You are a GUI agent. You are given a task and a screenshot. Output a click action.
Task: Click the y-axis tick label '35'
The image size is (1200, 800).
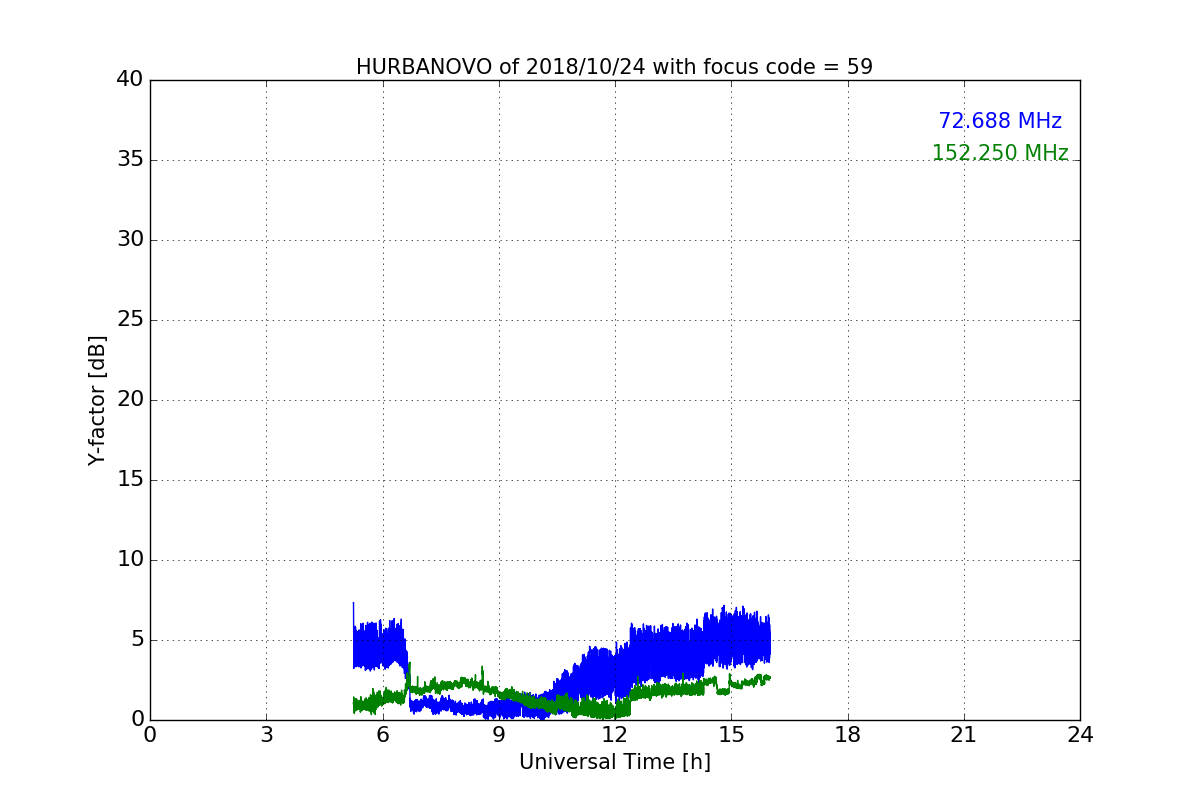(x=130, y=160)
